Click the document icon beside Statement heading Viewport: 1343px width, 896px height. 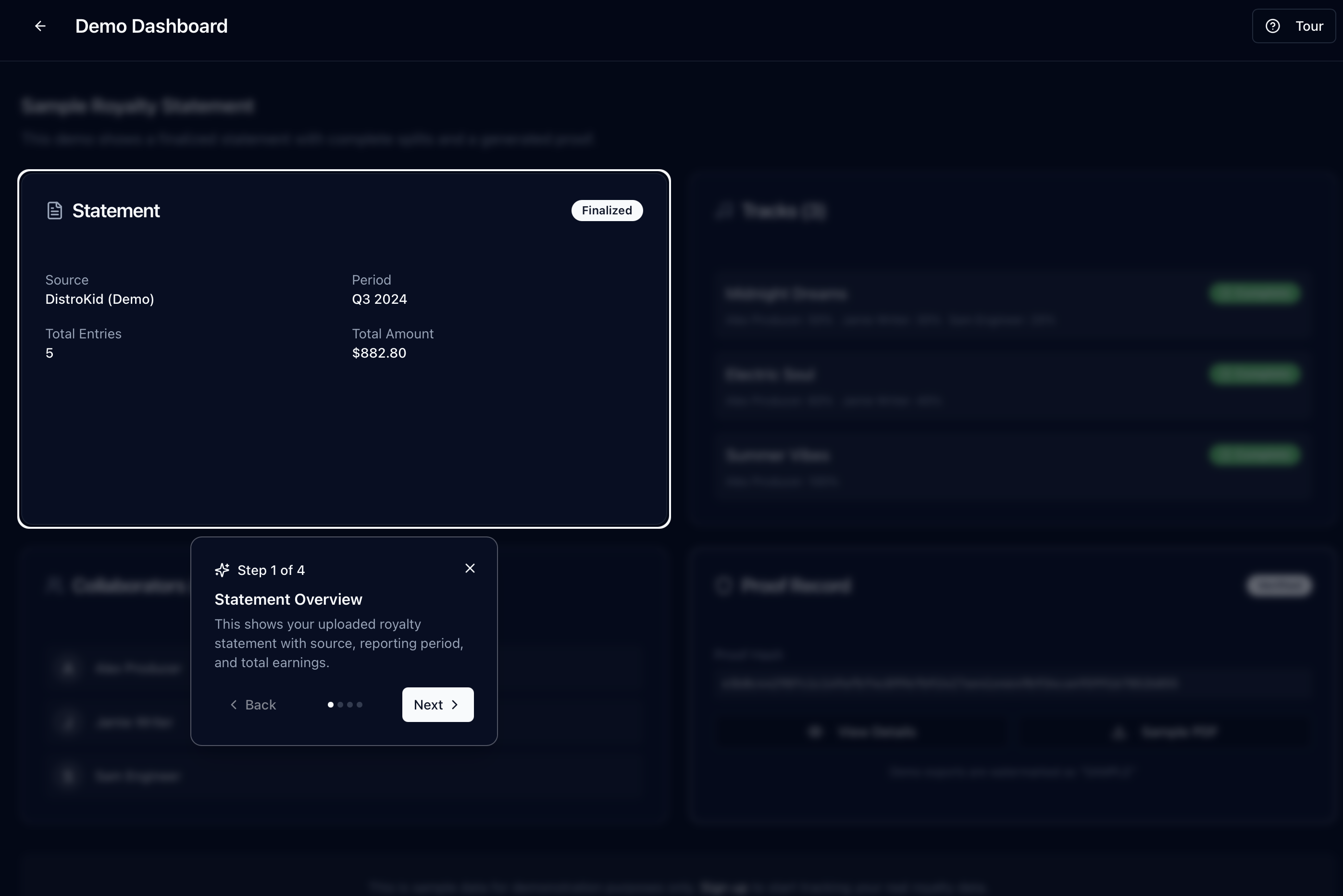(54, 210)
